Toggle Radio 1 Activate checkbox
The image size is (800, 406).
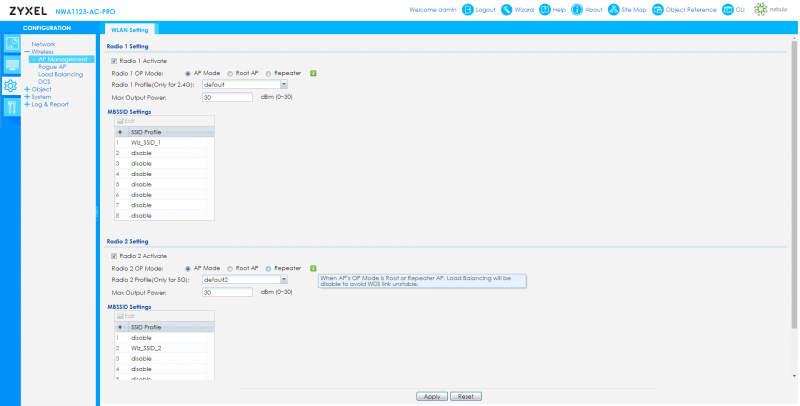114,61
